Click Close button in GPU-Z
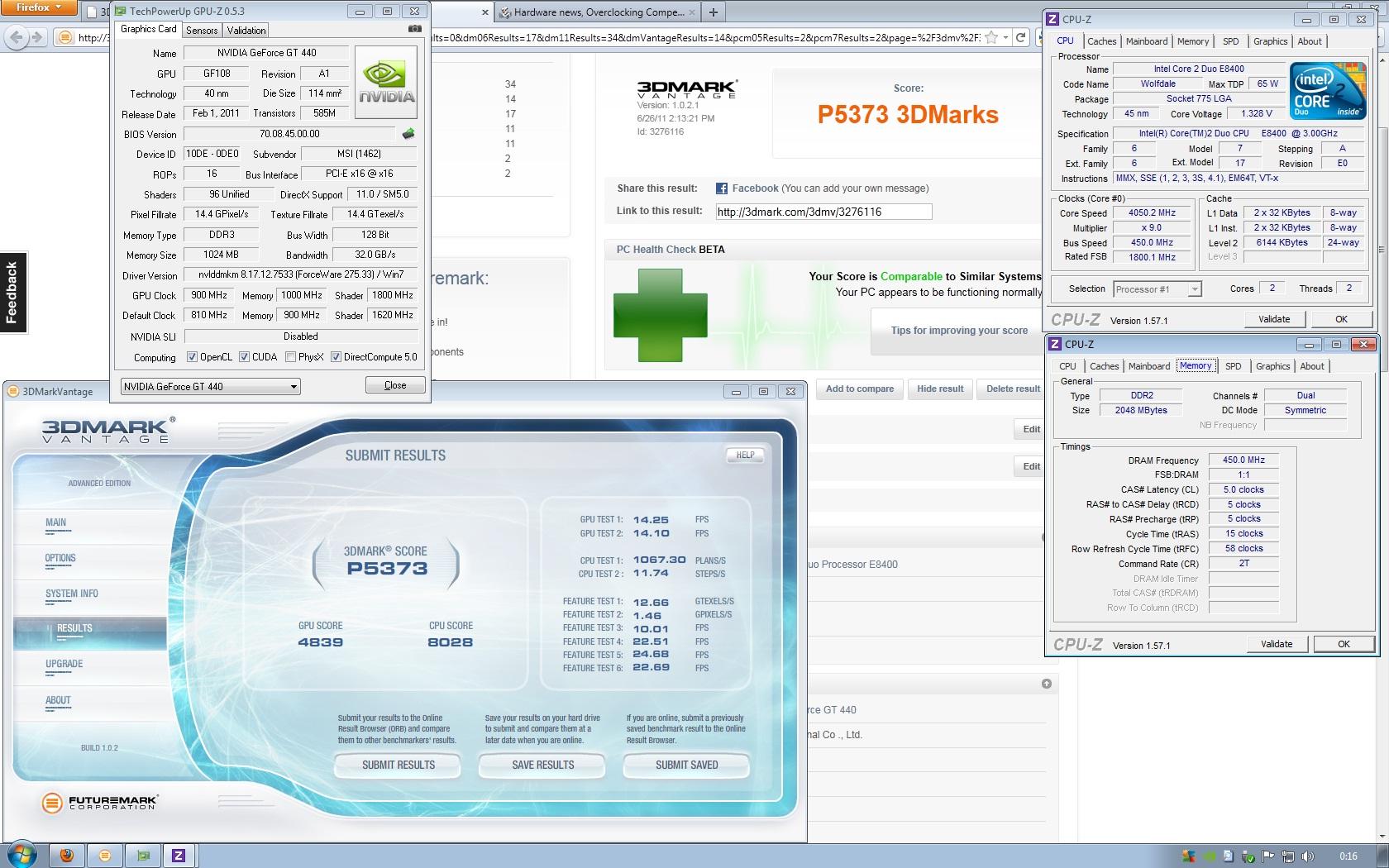The width and height of the screenshot is (1389, 868). point(395,385)
